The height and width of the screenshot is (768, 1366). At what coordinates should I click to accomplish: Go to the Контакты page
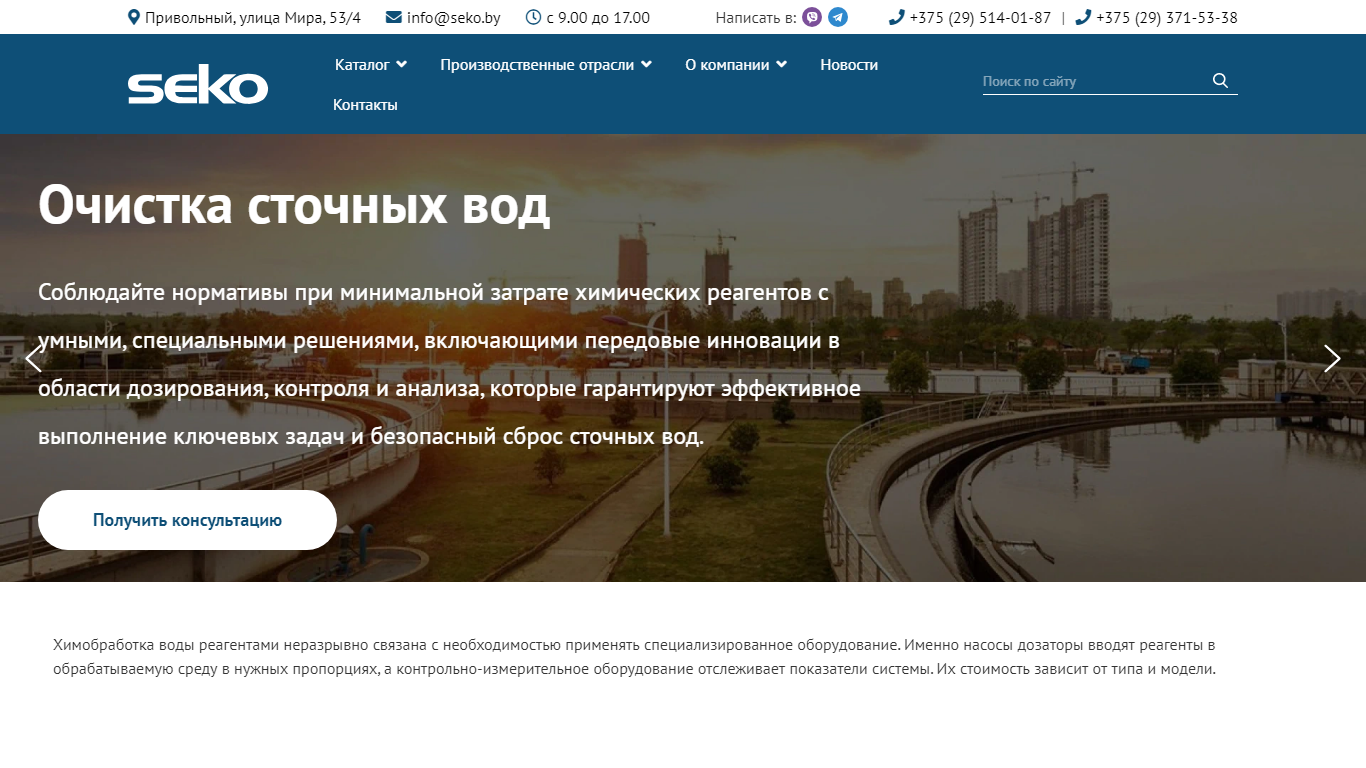tap(365, 104)
